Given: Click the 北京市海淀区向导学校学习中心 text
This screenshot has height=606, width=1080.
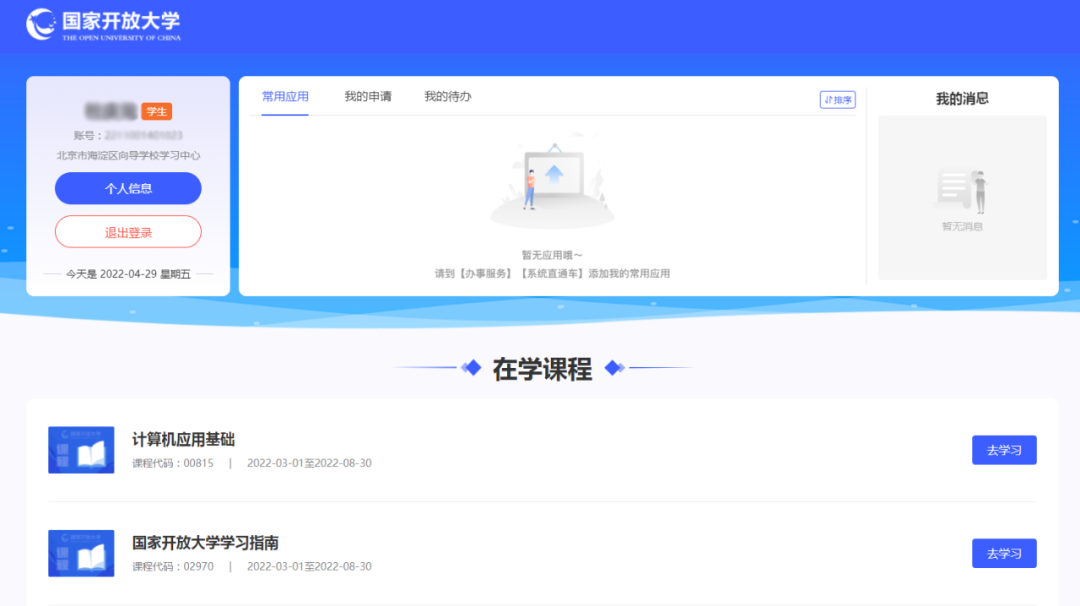Looking at the screenshot, I should pyautogui.click(x=128, y=156).
